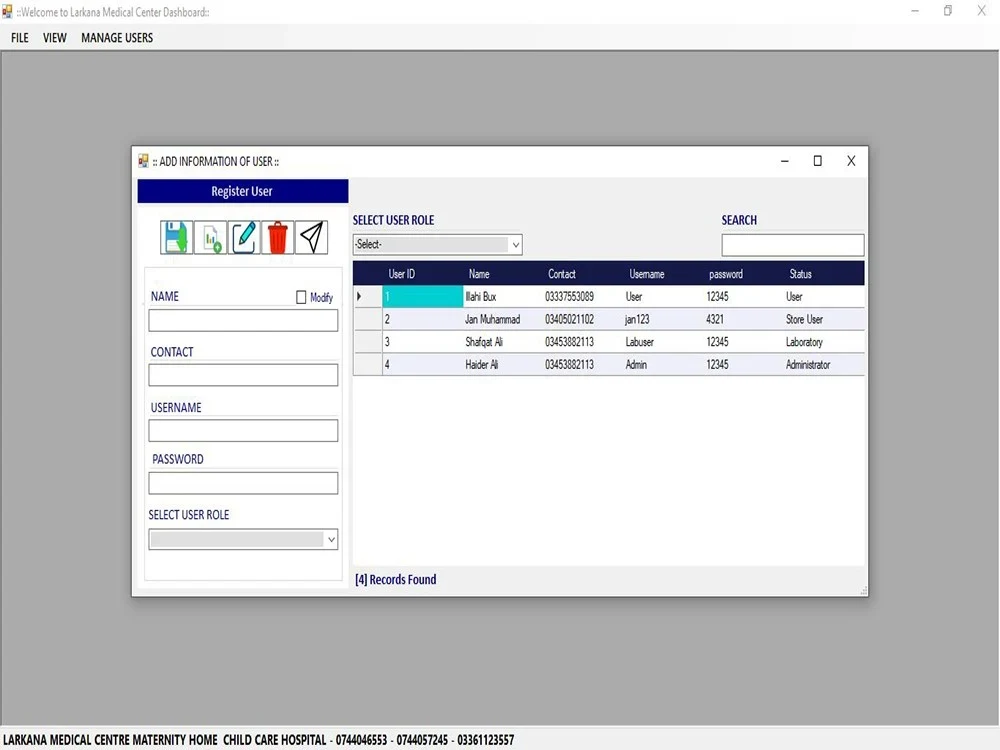Image resolution: width=1000 pixels, height=750 pixels.
Task: Open the FILE menu
Action: pyautogui.click(x=19, y=37)
